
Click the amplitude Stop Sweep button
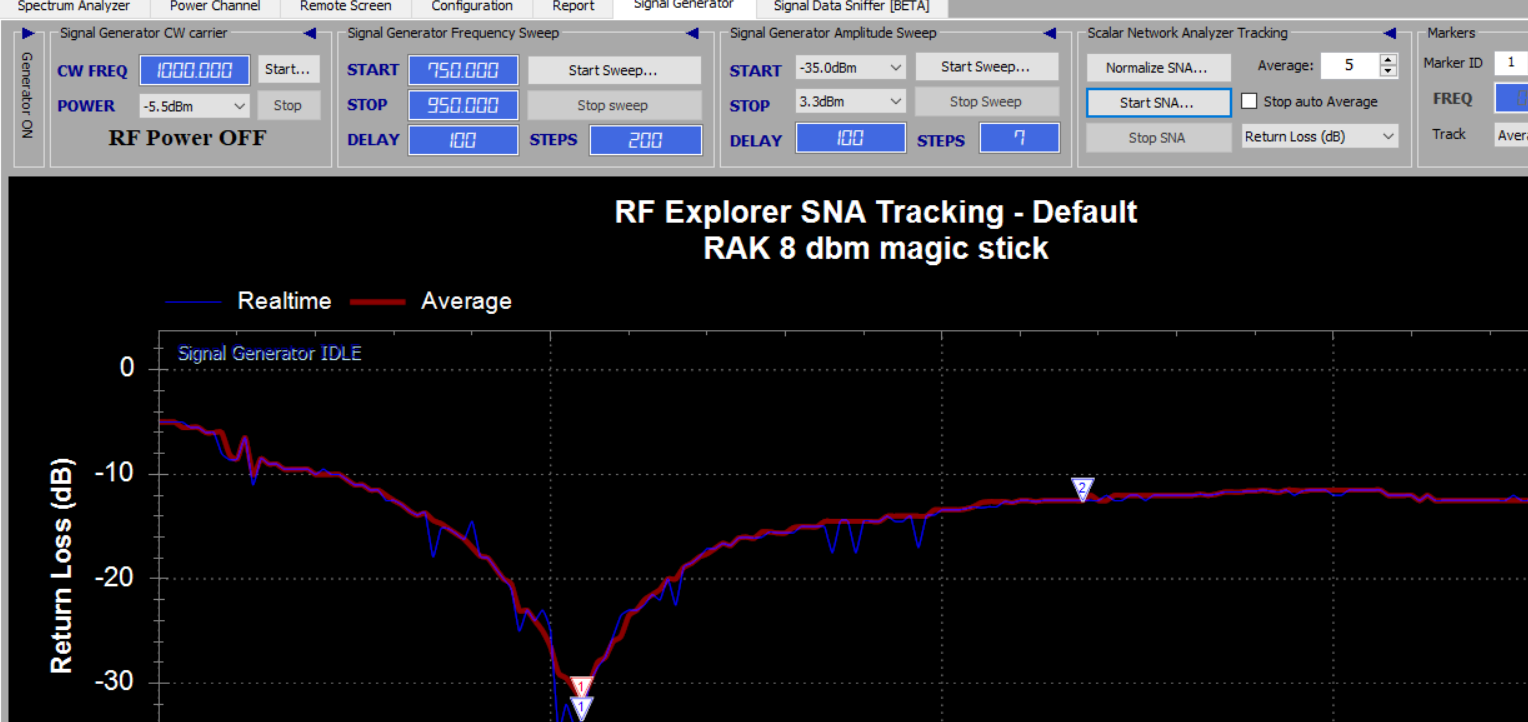pyautogui.click(x=986, y=101)
